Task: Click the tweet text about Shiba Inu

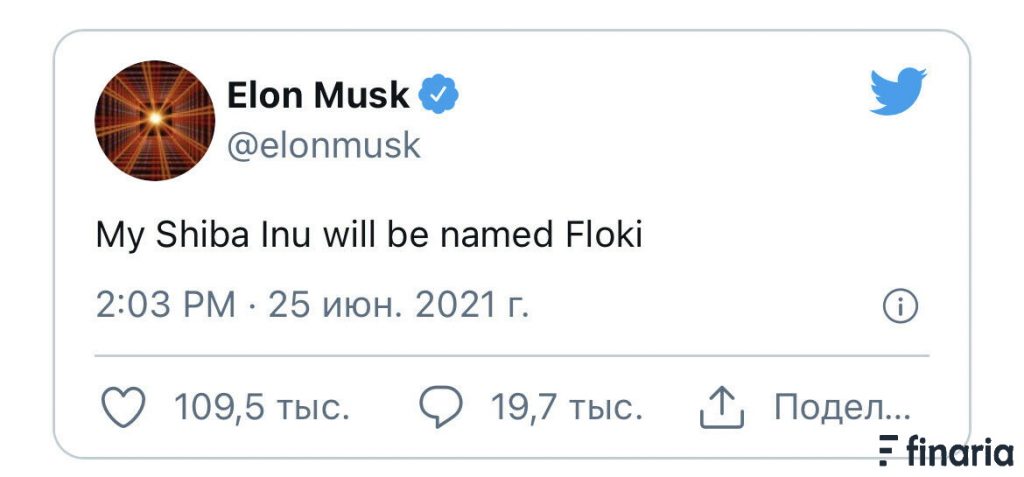Action: [x=370, y=235]
